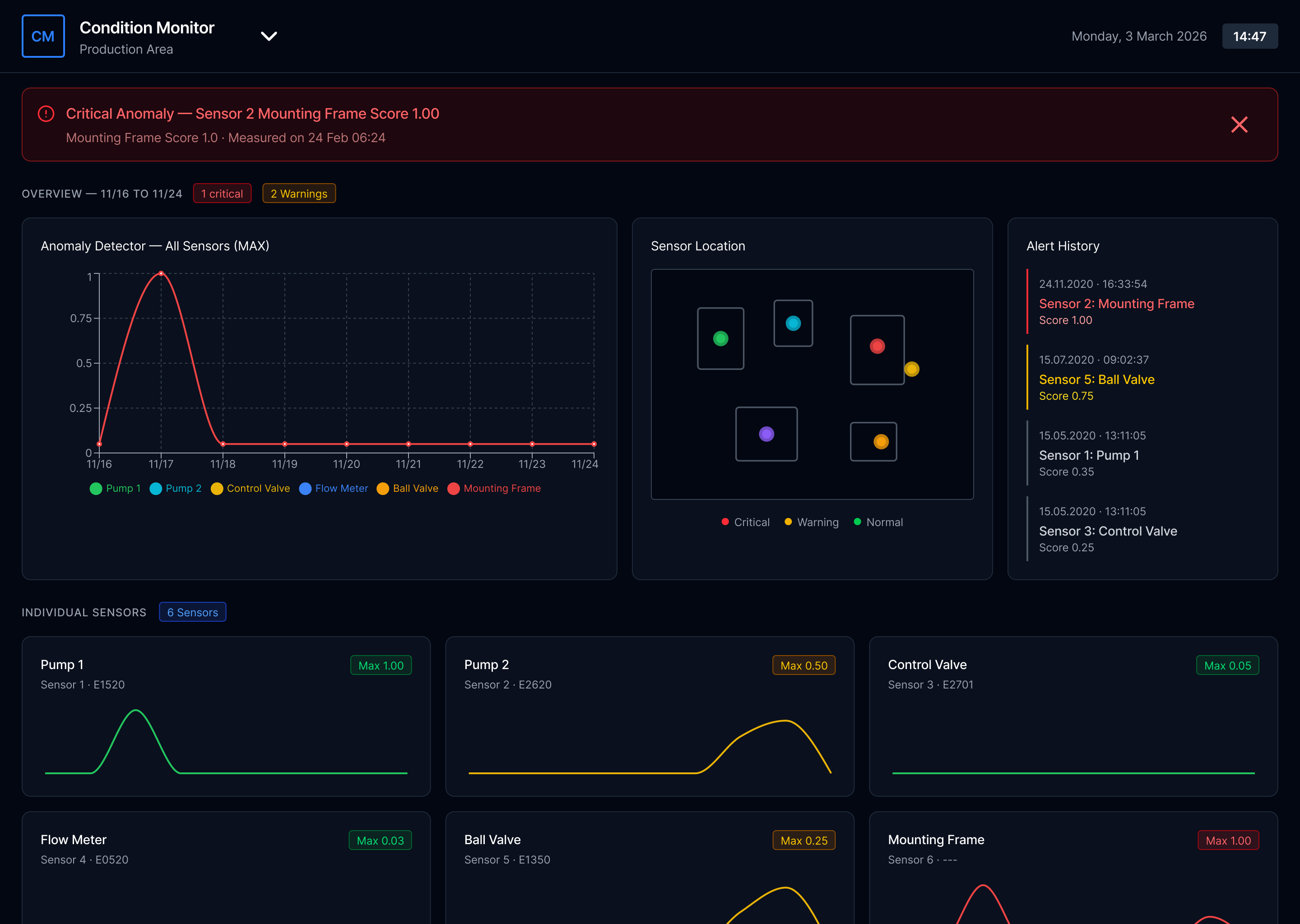Toggle Flow Meter series in legend
This screenshot has width=1300, height=924.
(334, 489)
